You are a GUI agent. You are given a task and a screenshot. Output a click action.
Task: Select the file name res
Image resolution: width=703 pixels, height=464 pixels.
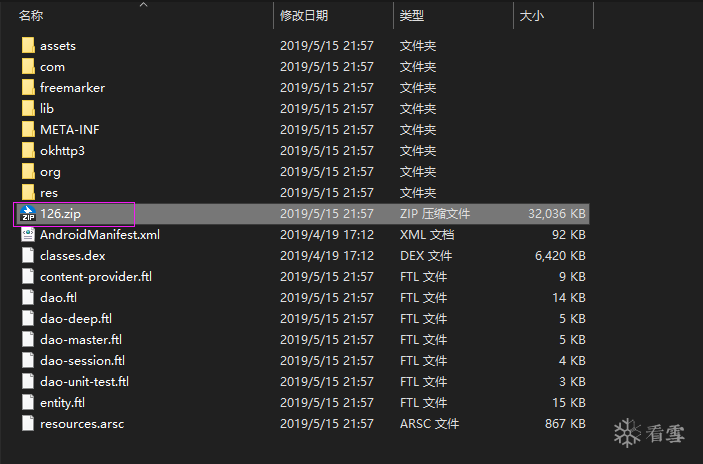49,193
